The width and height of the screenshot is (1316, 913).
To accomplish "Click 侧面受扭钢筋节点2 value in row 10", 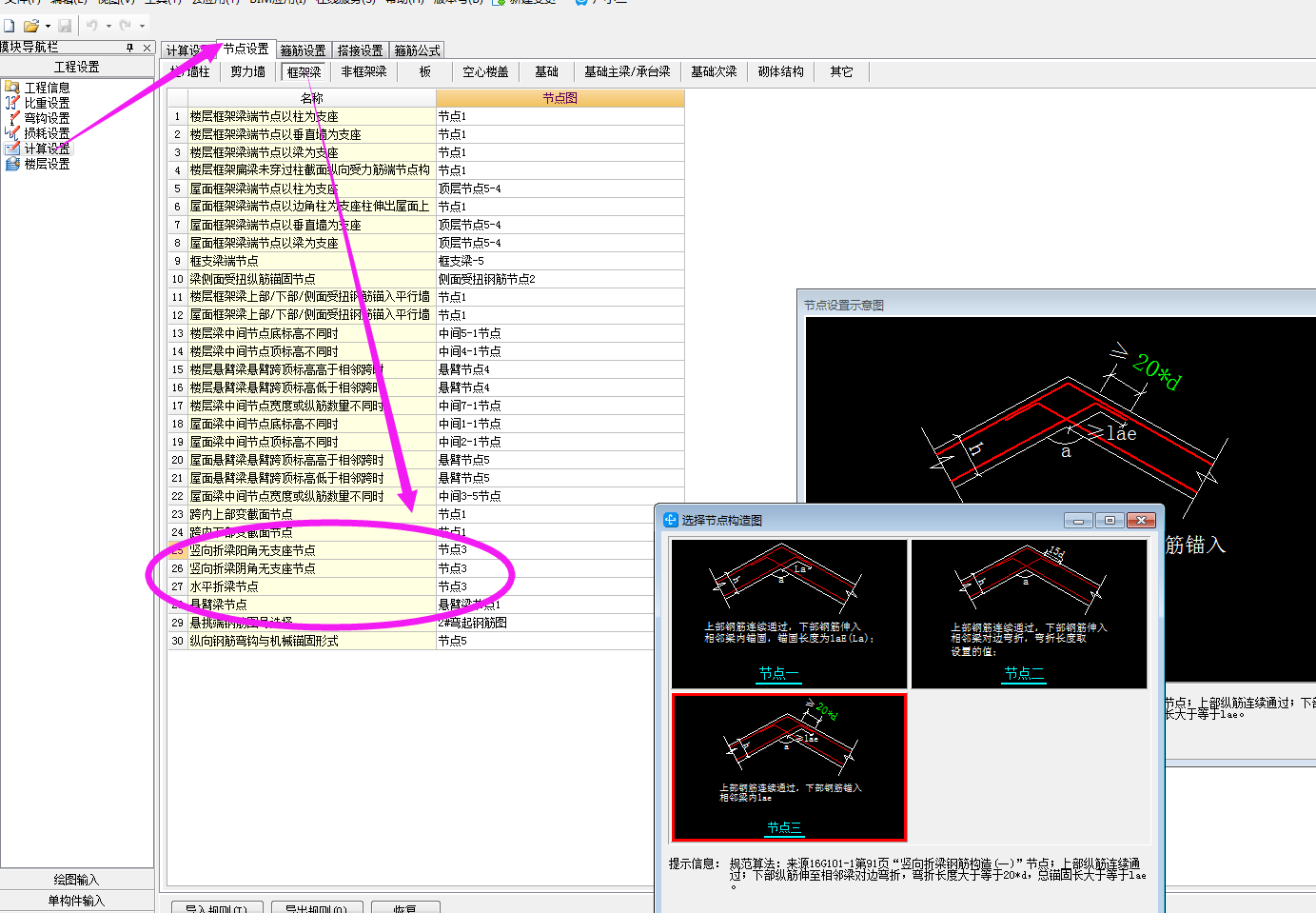I will tap(560, 279).
